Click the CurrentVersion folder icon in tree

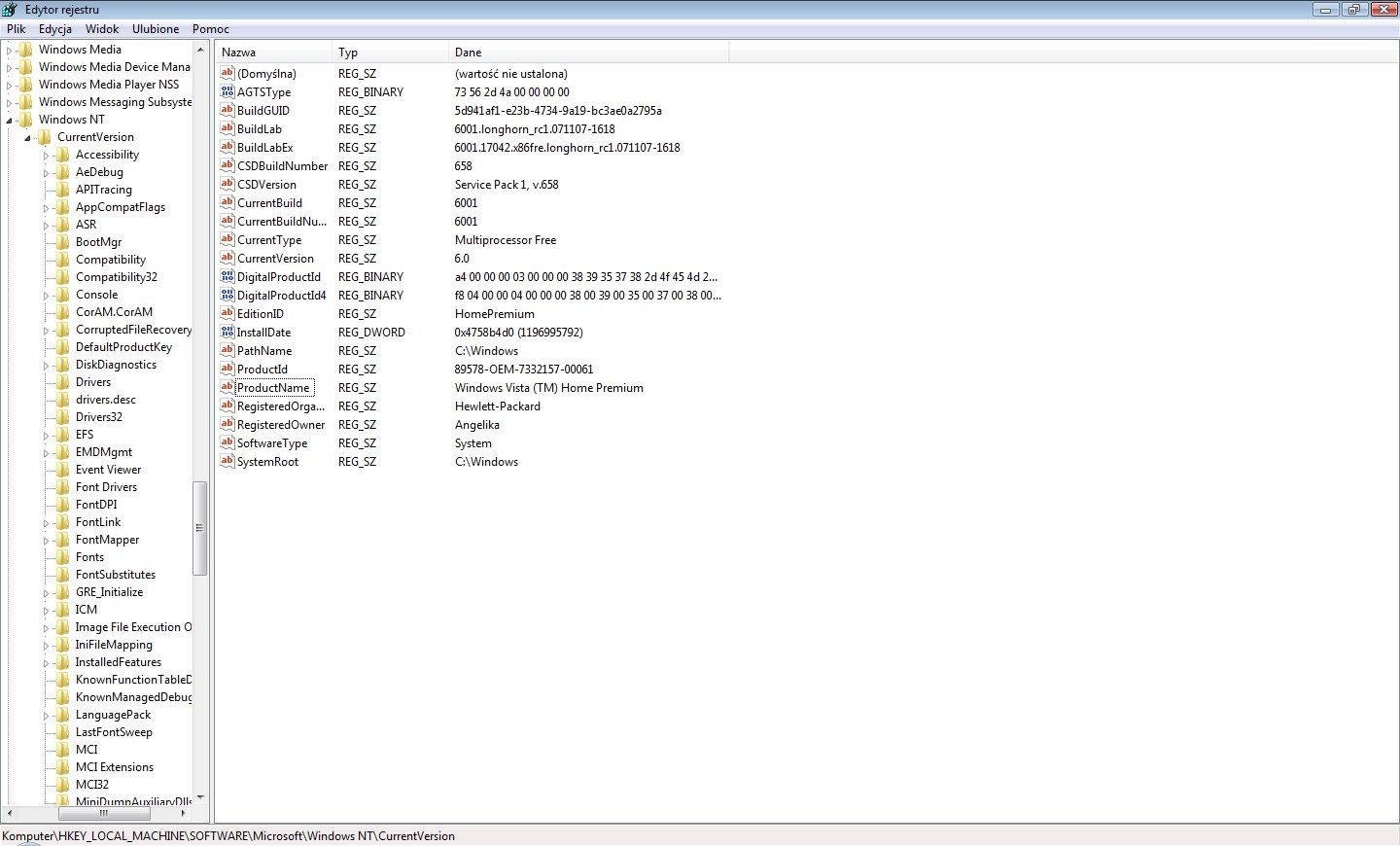click(x=45, y=137)
